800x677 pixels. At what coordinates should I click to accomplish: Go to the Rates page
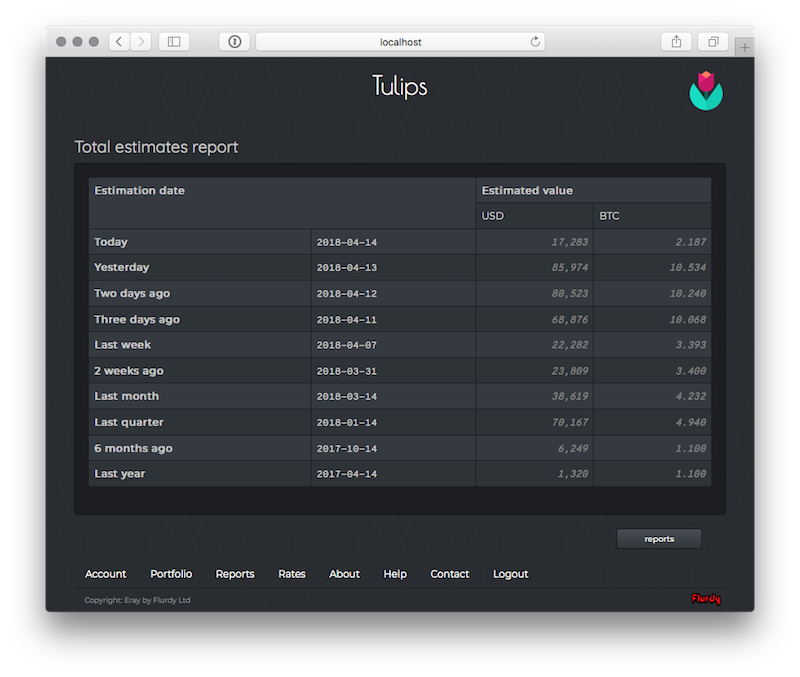[292, 574]
